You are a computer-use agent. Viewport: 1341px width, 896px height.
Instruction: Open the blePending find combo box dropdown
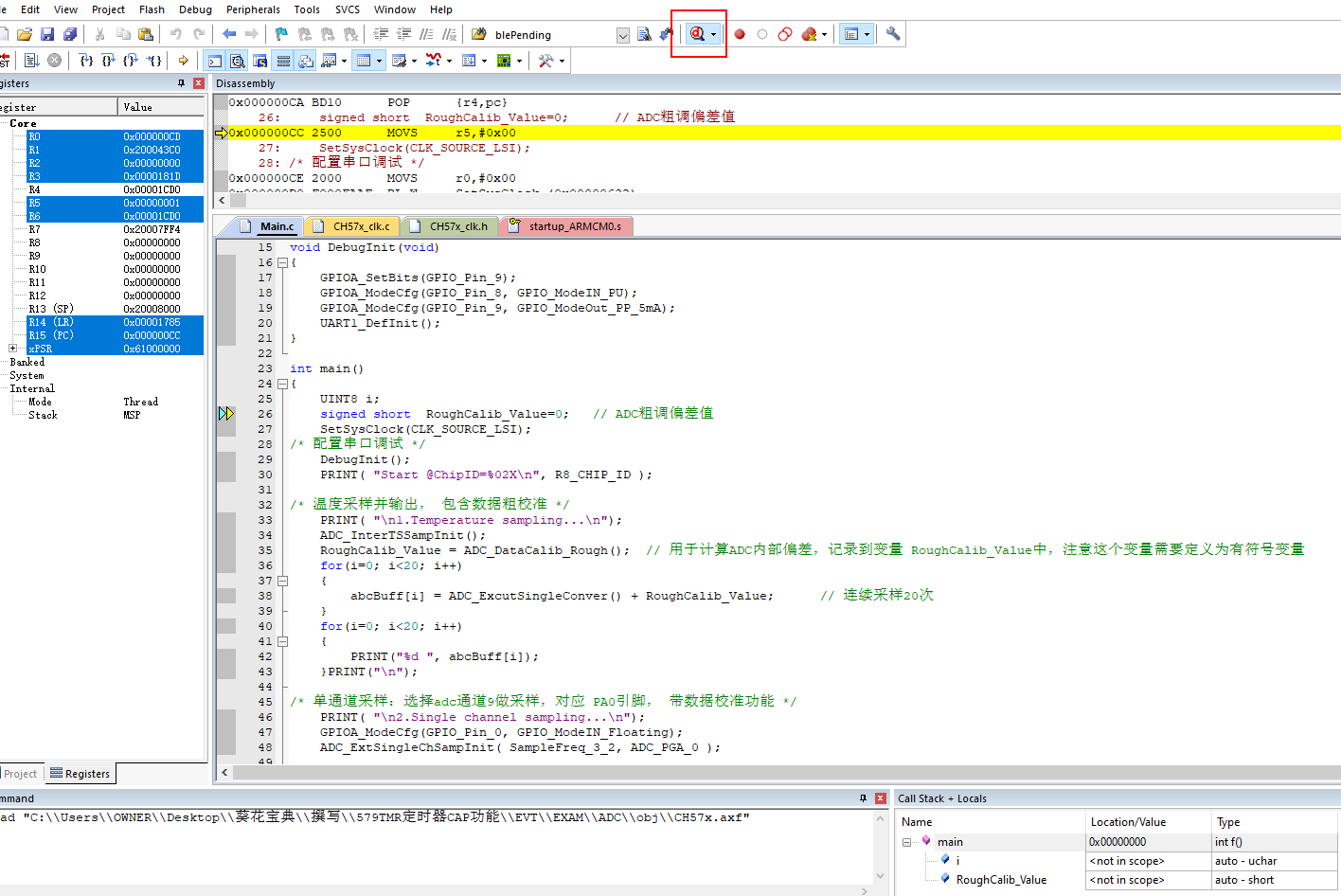point(622,35)
